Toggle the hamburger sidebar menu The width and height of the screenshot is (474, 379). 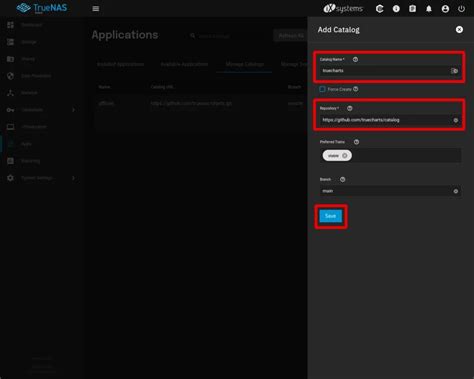coord(96,9)
